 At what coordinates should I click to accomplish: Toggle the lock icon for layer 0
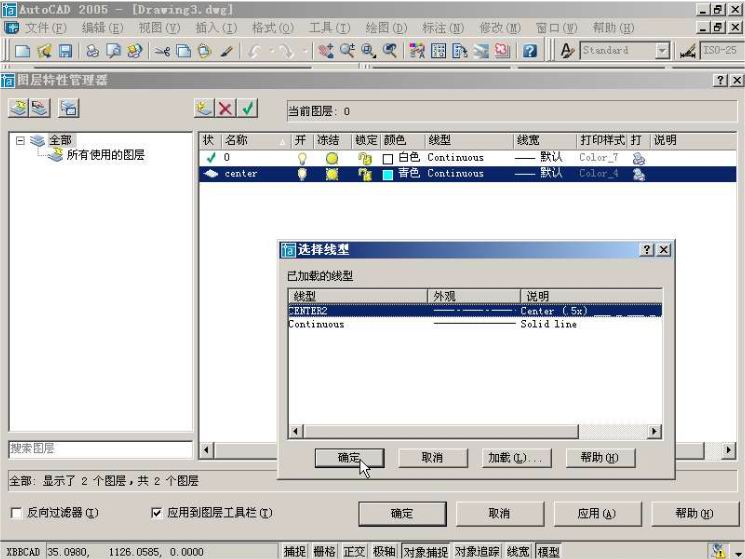pyautogui.click(x=365, y=158)
